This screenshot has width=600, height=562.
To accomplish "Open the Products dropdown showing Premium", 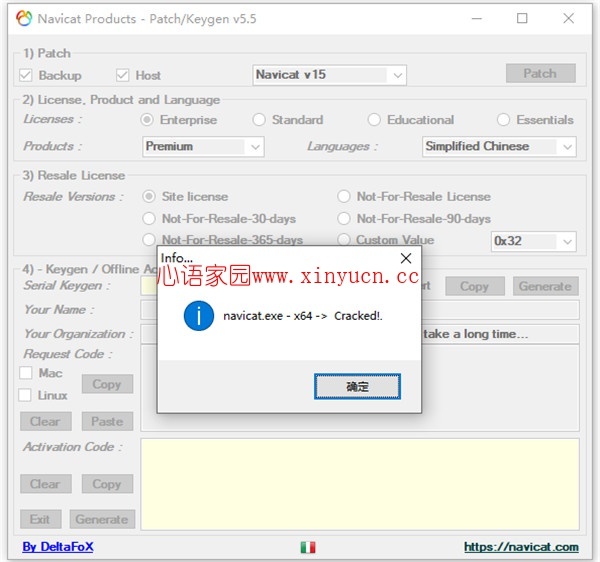I will pyautogui.click(x=203, y=147).
